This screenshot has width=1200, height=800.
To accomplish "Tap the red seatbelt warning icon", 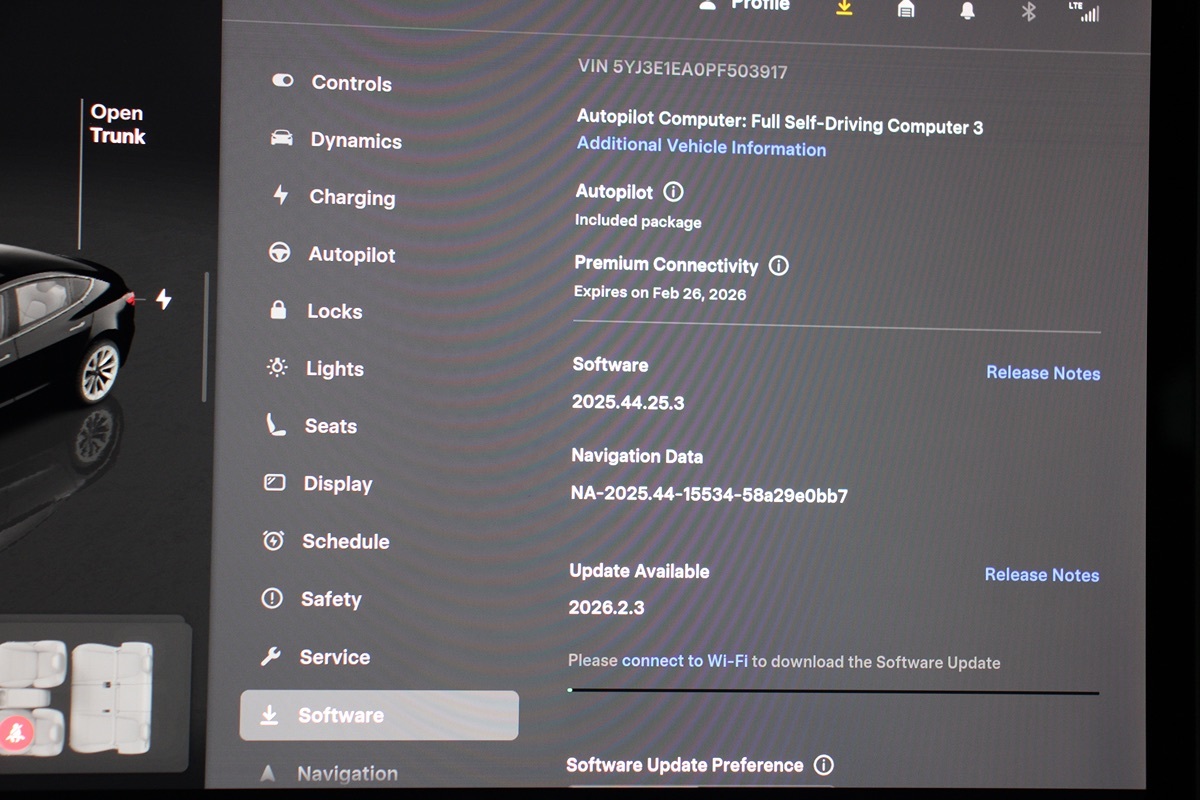I will click(17, 733).
